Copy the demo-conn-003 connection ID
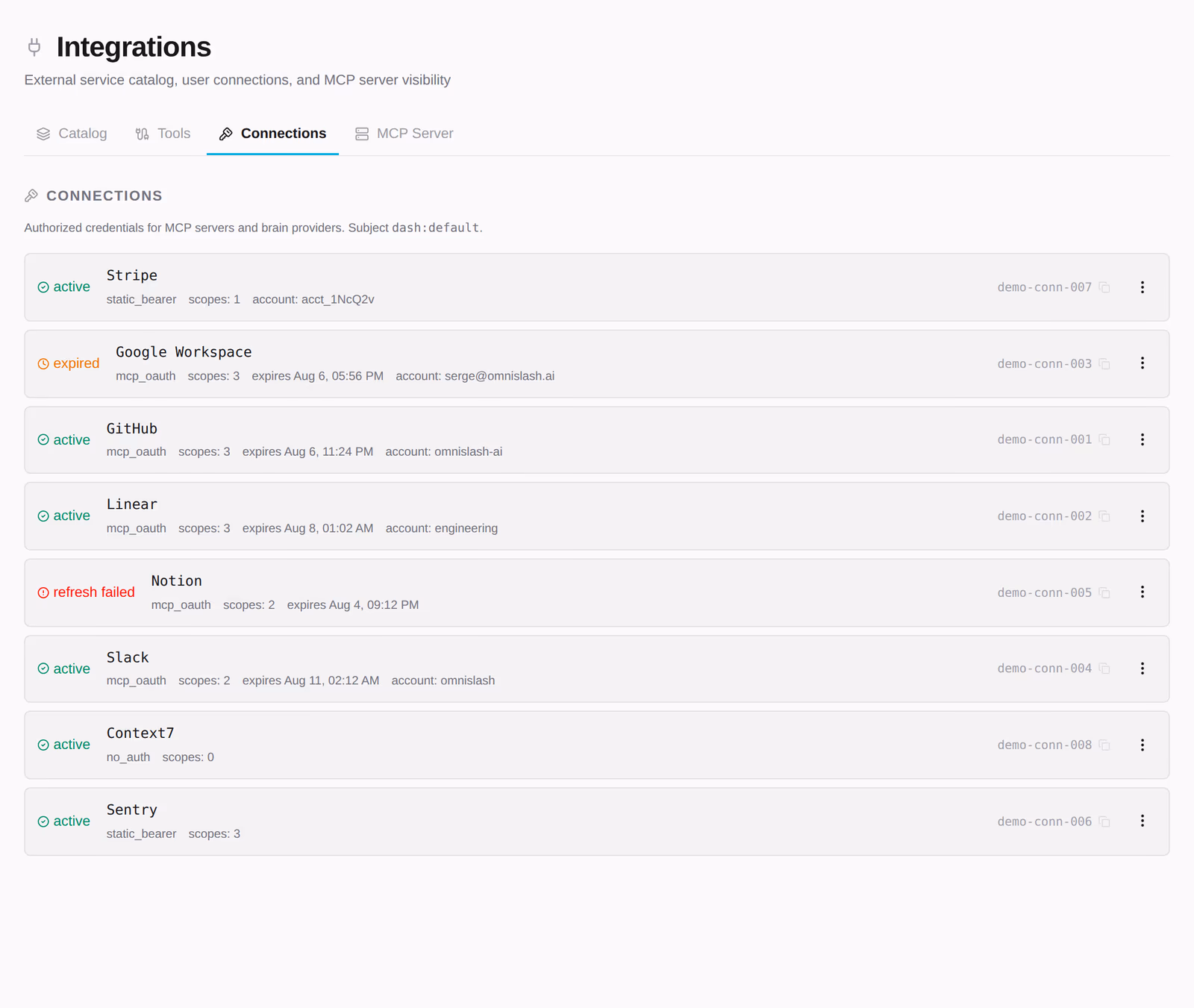 [x=1104, y=364]
